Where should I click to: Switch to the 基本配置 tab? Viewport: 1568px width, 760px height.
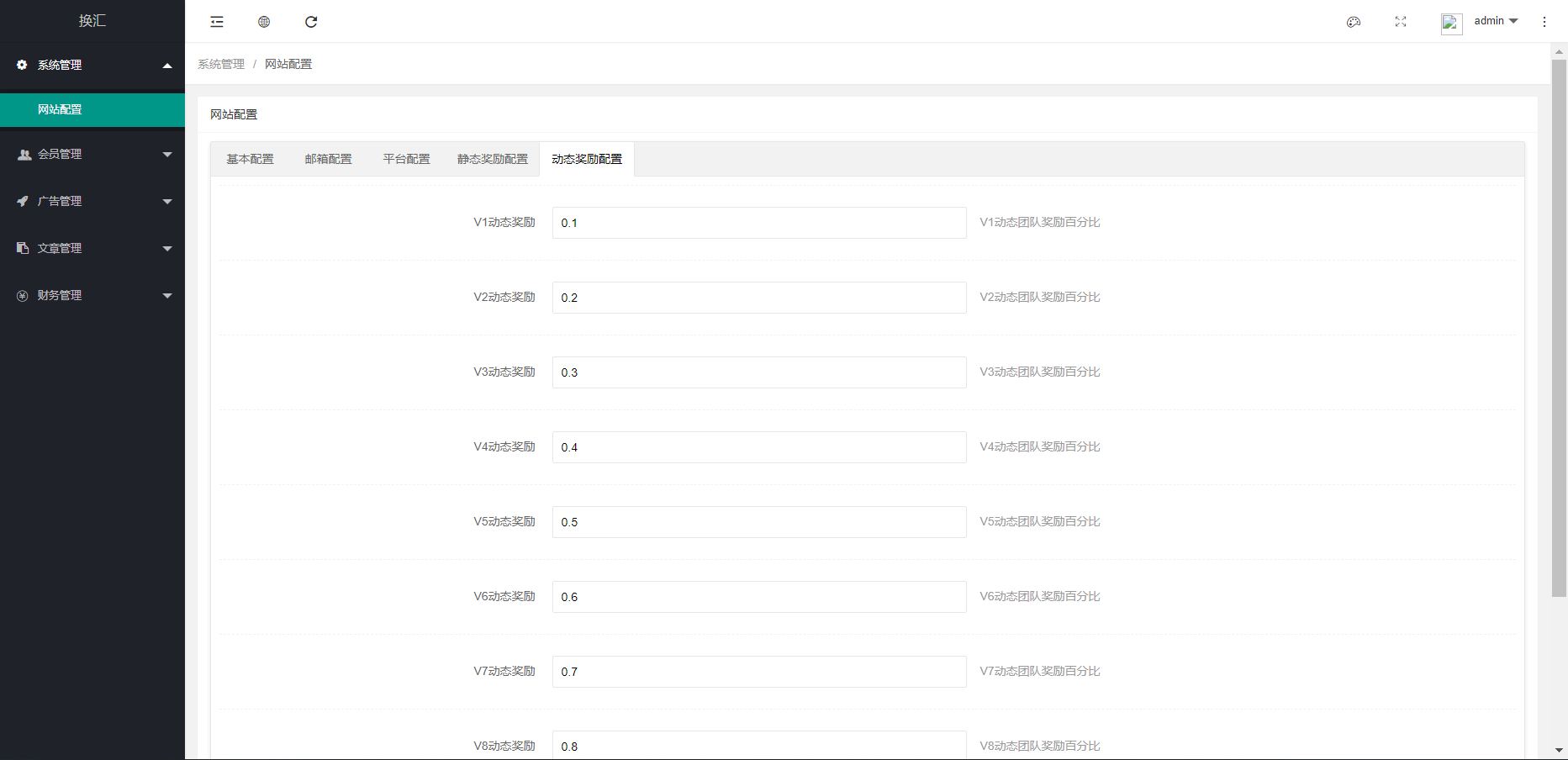pos(250,159)
